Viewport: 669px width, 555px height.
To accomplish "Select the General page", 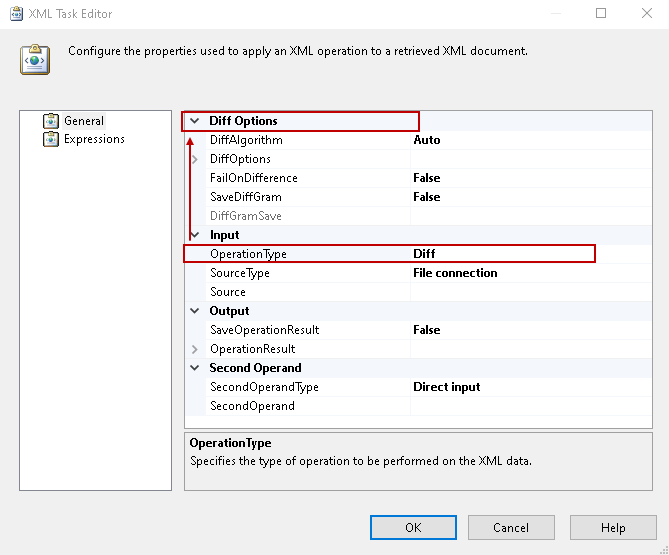I will (84, 121).
